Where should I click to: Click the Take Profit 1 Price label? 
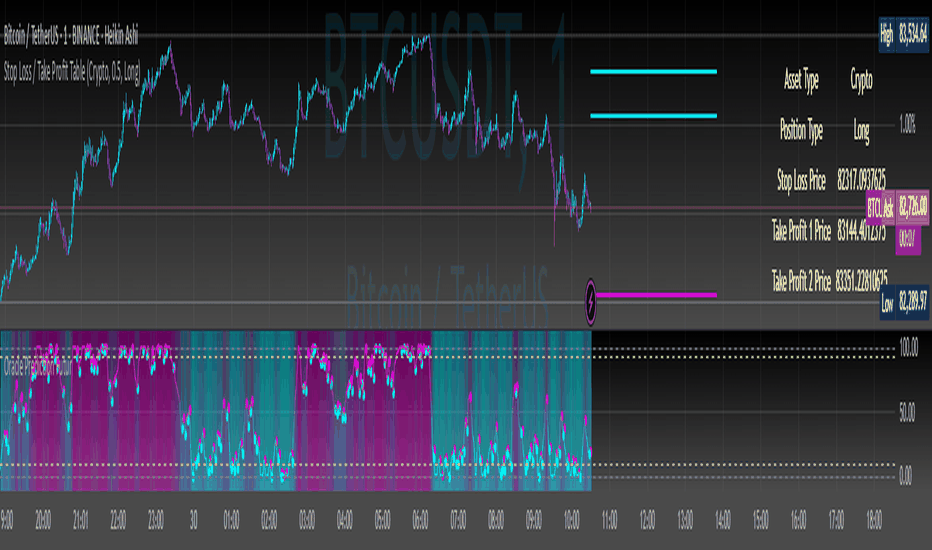(801, 230)
